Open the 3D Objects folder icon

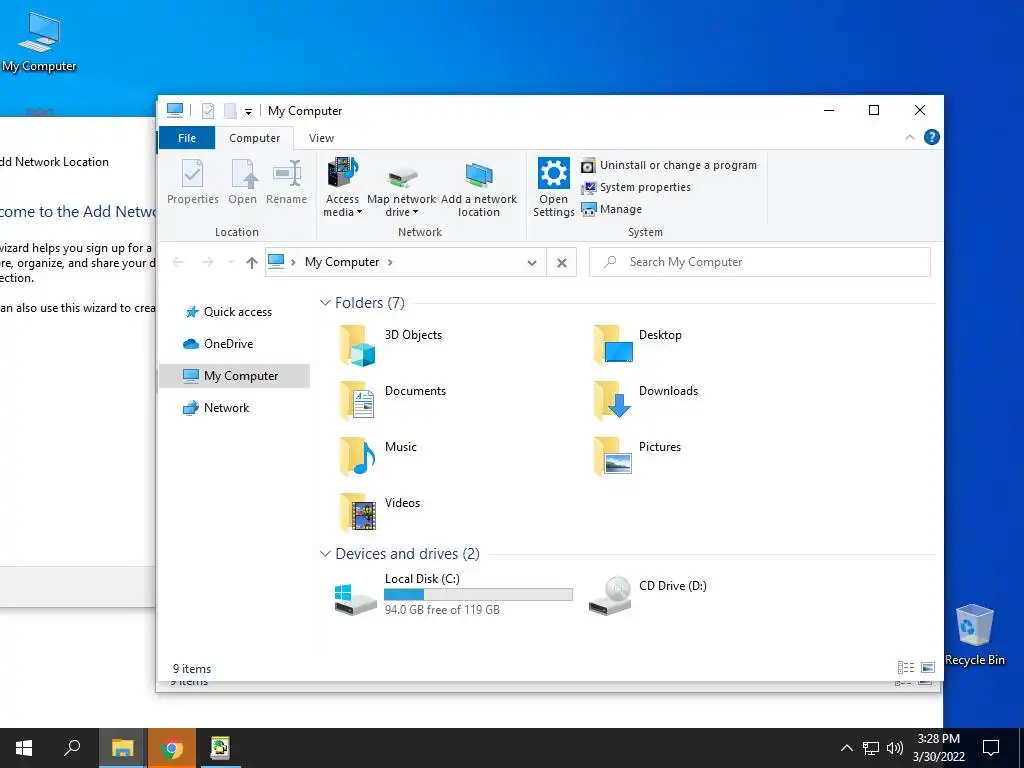coord(357,345)
